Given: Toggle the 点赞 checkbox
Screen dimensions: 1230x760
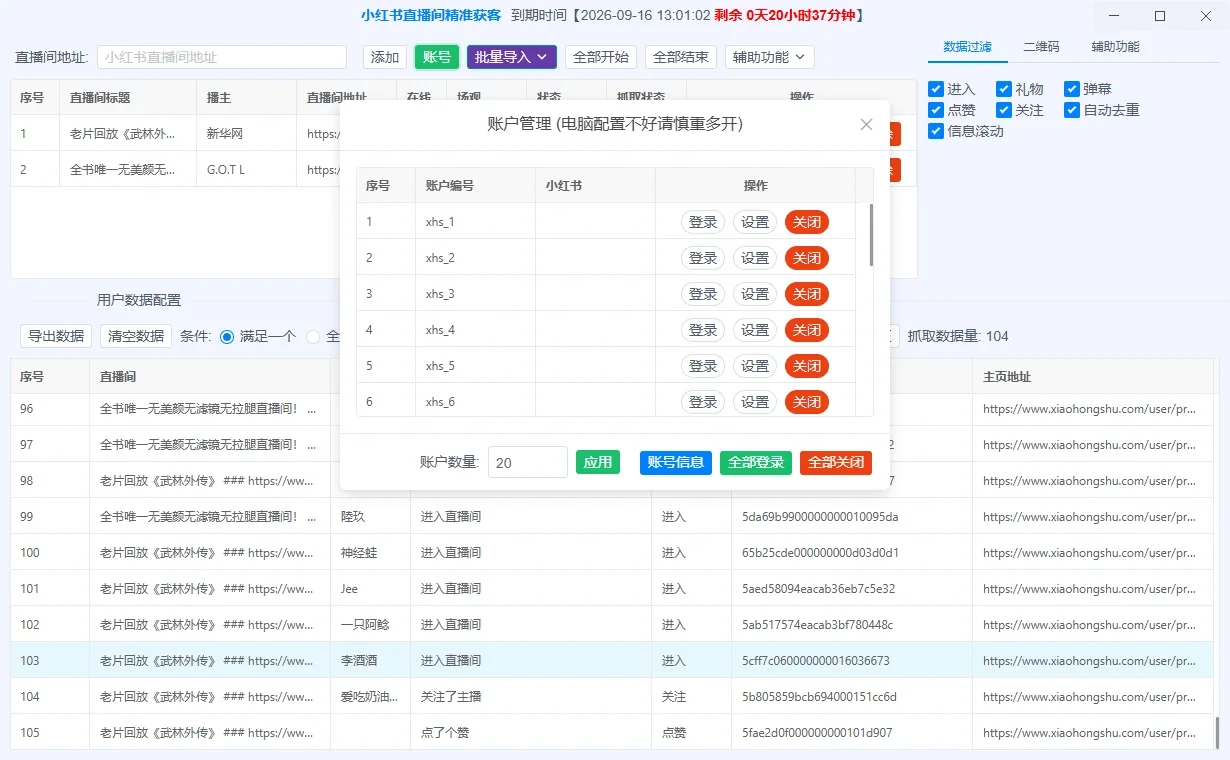Looking at the screenshot, I should pyautogui.click(x=936, y=110).
